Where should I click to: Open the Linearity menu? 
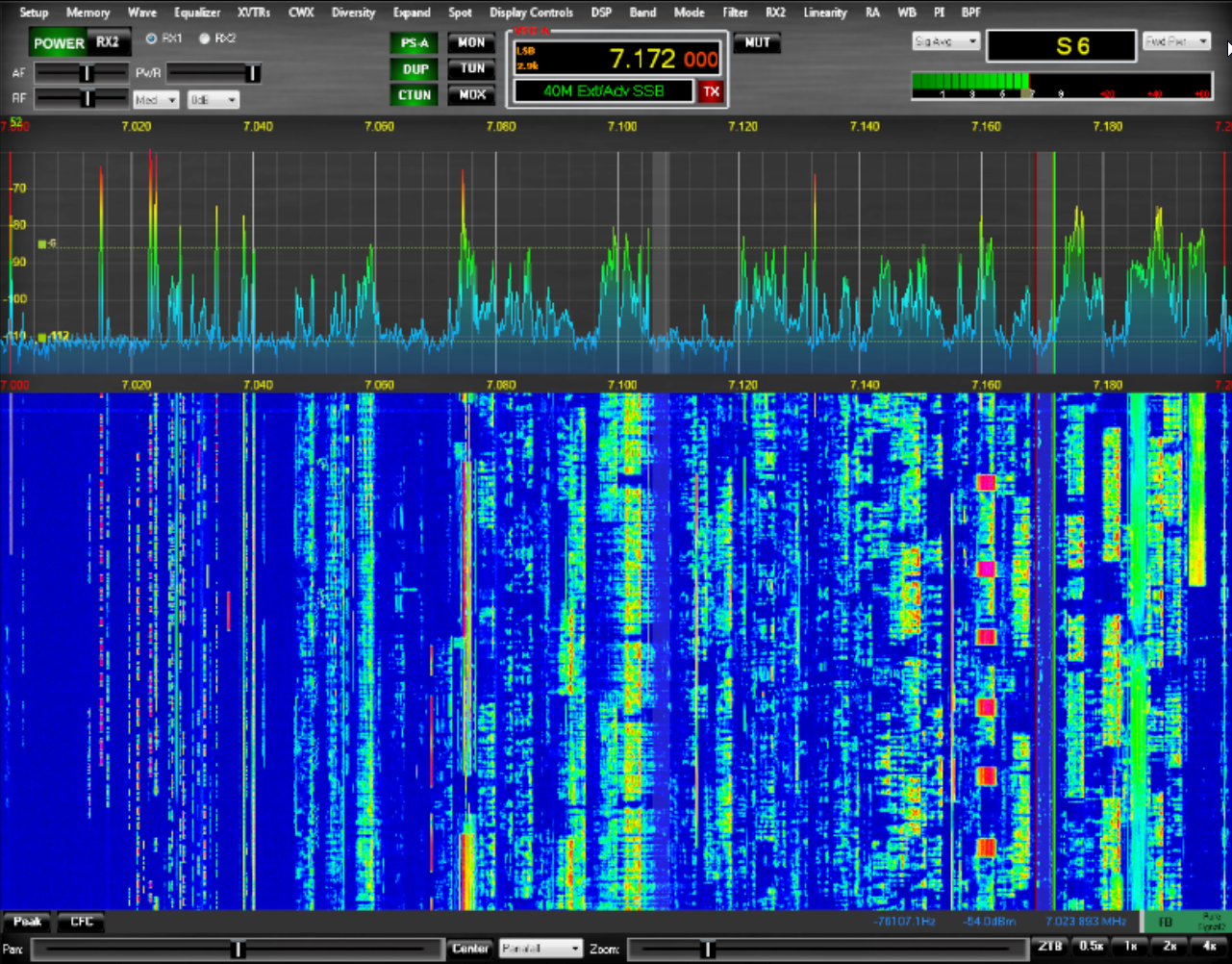[x=825, y=13]
